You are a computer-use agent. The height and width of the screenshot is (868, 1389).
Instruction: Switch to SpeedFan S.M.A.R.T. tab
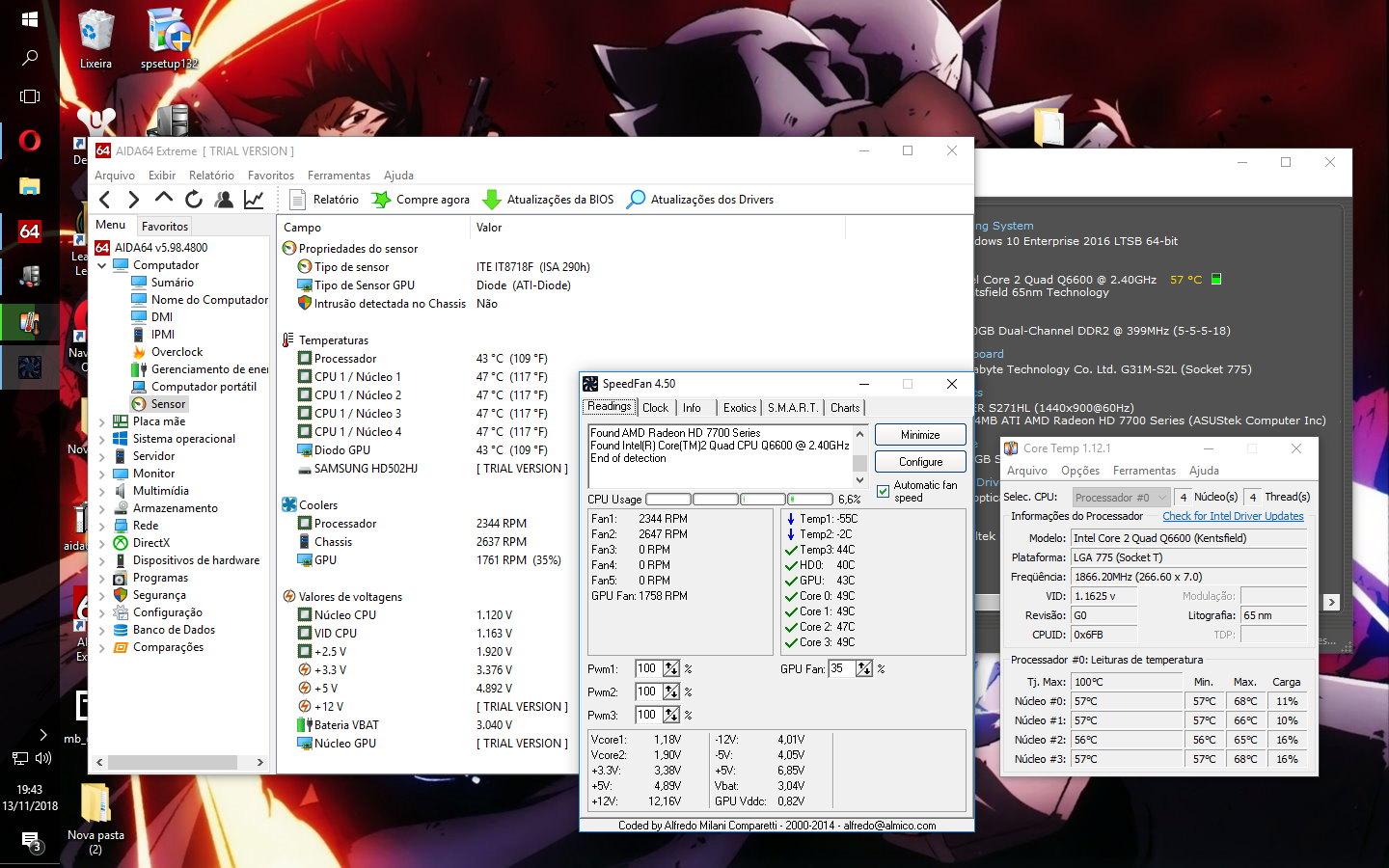tap(793, 408)
